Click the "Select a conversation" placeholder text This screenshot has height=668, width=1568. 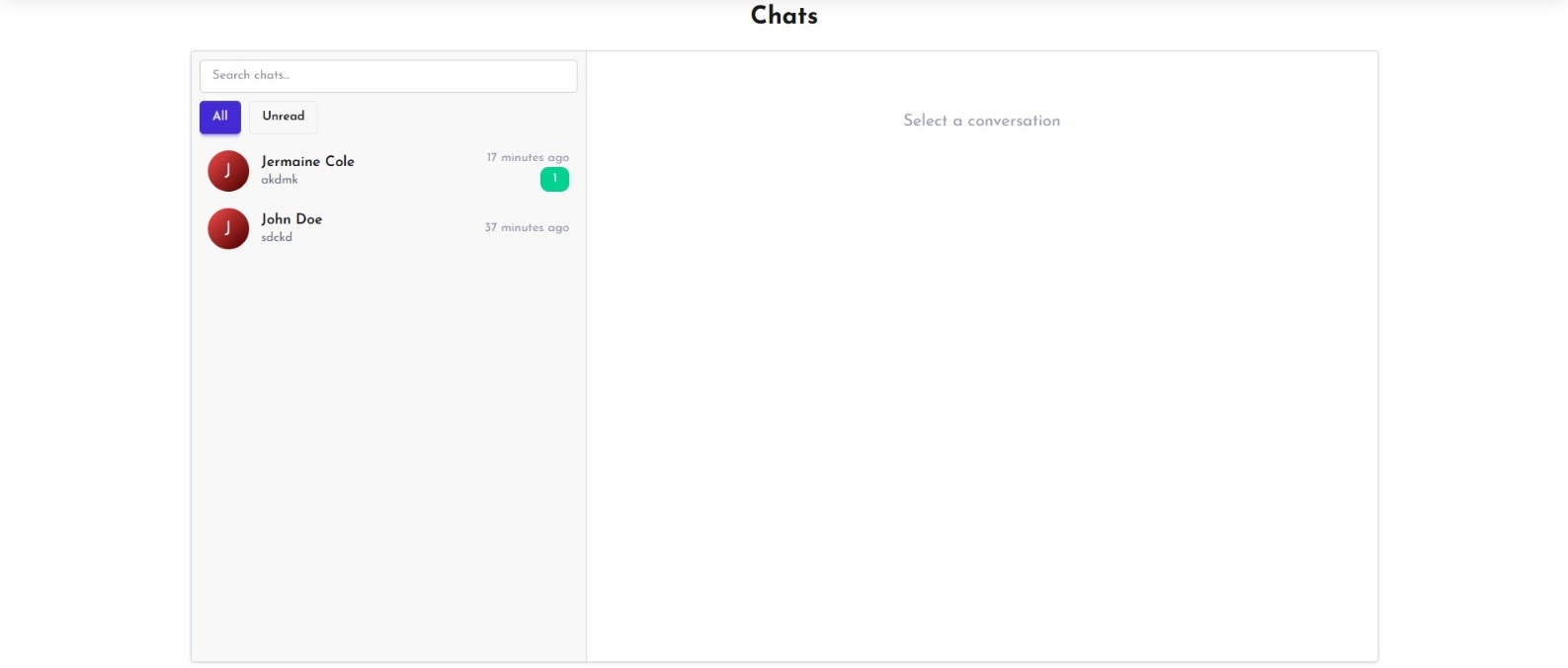click(982, 121)
